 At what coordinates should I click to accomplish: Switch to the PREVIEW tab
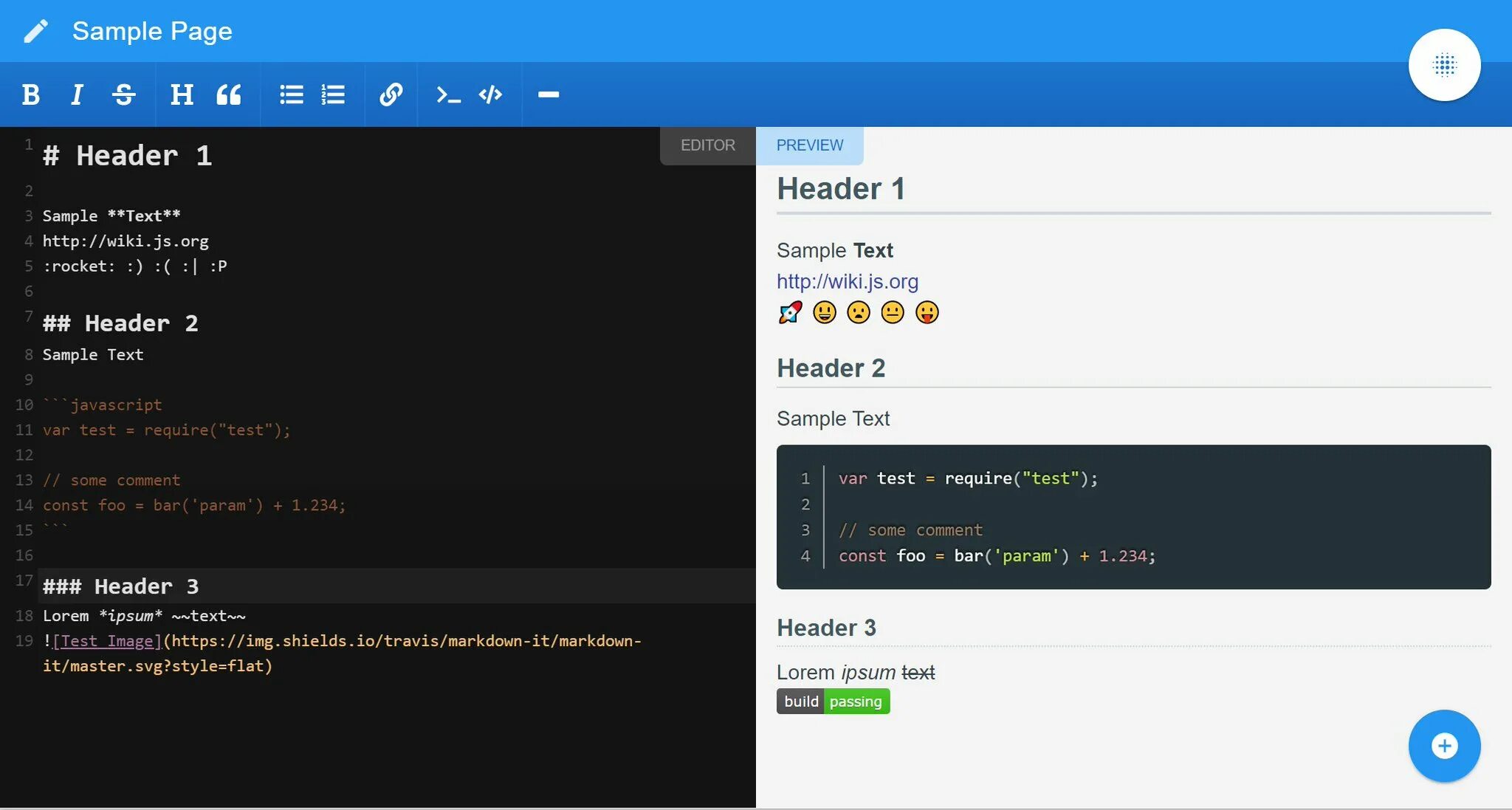[x=810, y=145]
